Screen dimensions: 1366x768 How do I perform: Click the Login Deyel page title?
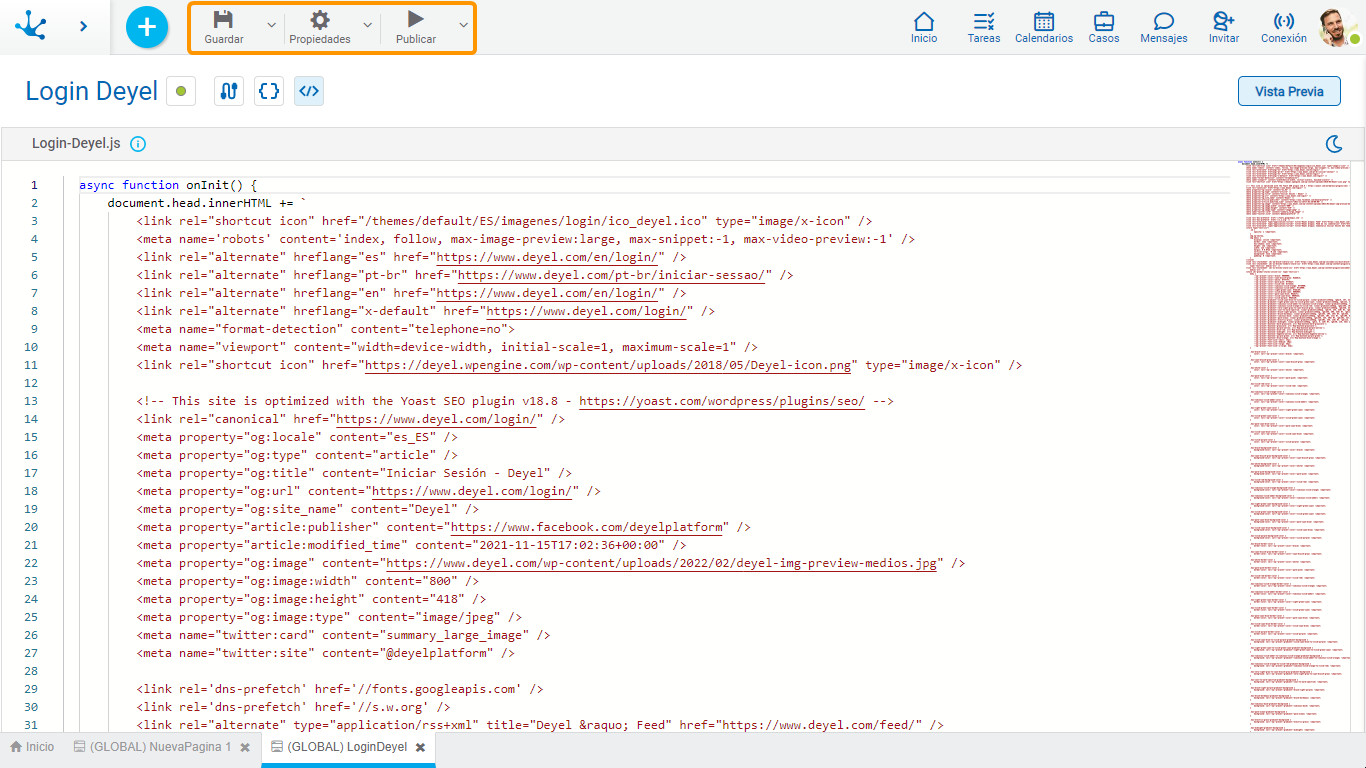[x=92, y=92]
